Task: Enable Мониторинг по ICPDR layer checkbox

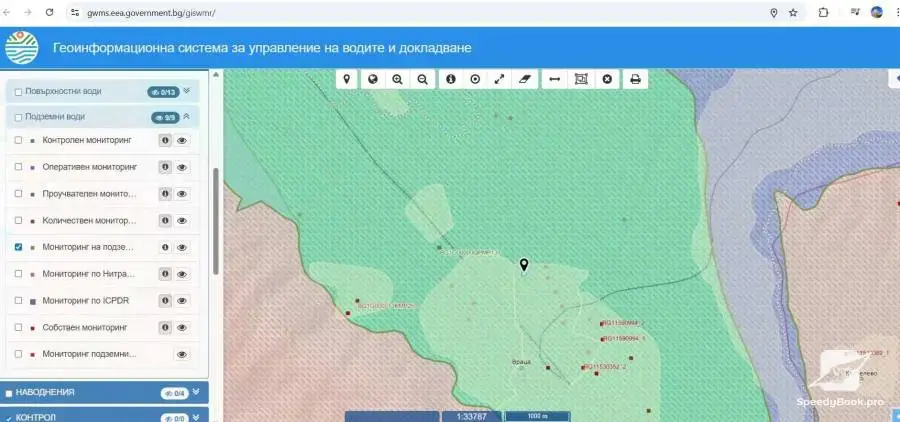Action: [x=18, y=300]
